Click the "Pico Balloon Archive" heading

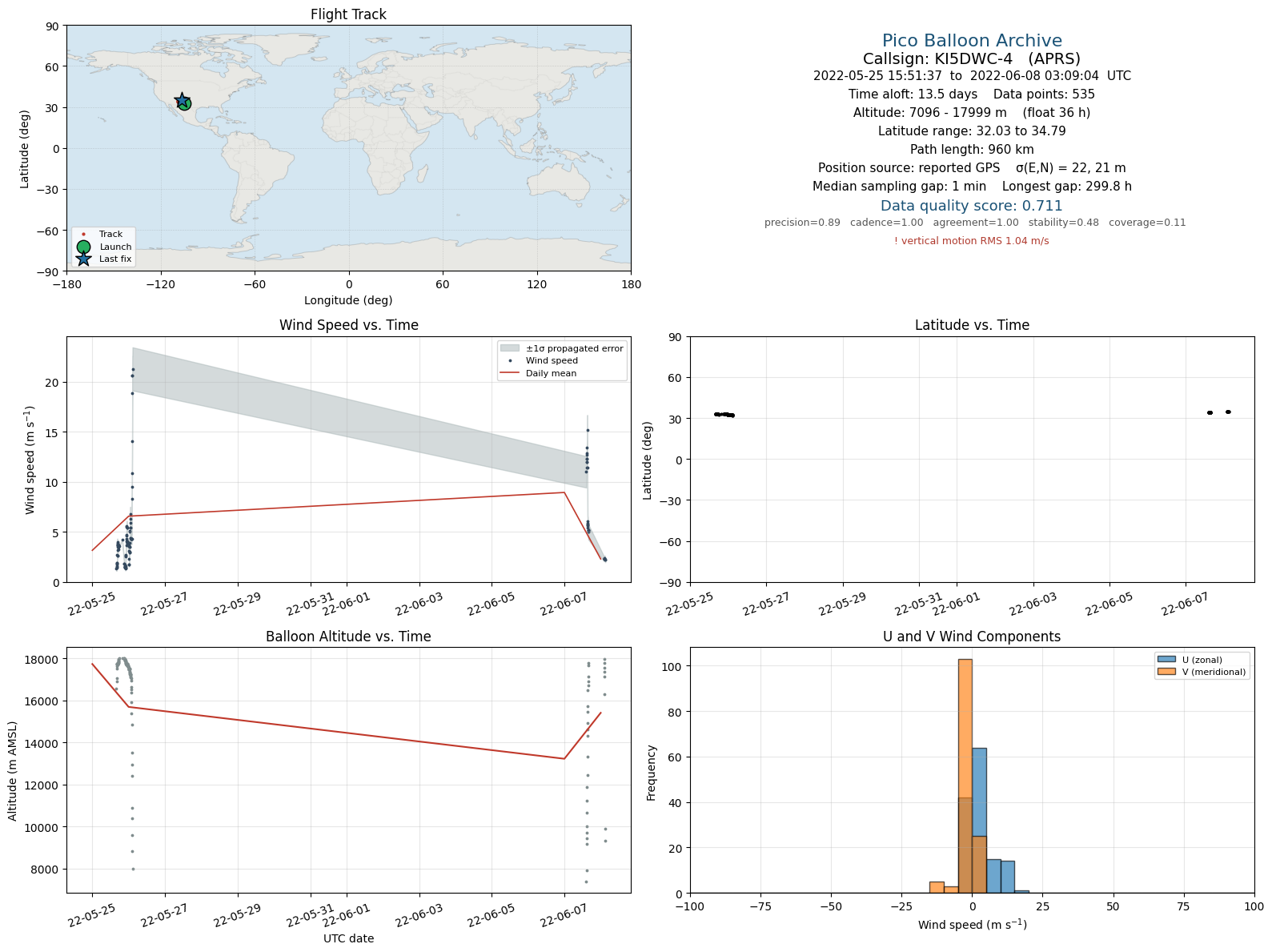972,41
